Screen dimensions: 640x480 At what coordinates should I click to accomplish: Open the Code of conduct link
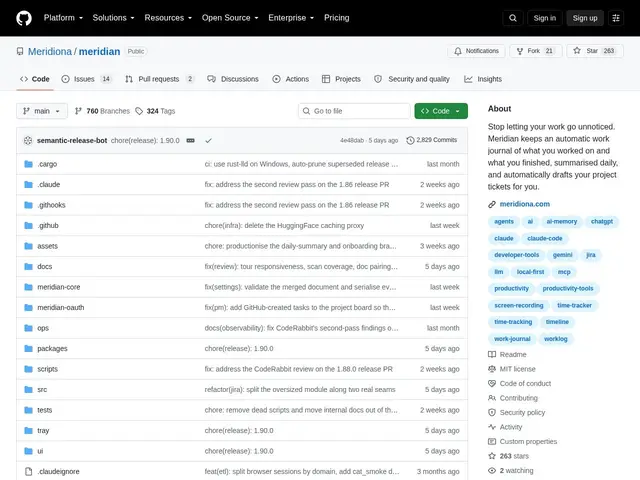pyautogui.click(x=525, y=384)
